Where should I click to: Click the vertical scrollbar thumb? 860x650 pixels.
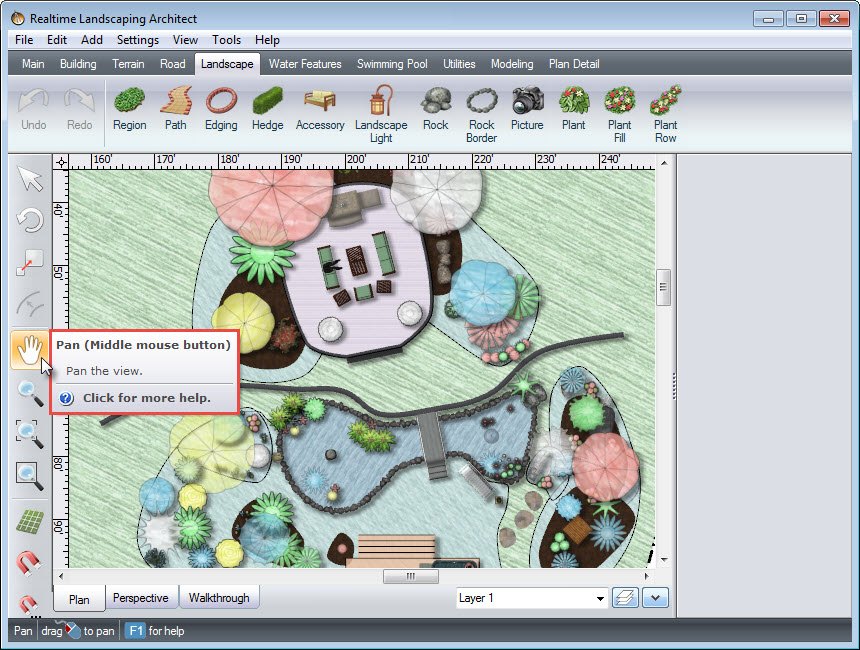click(664, 287)
